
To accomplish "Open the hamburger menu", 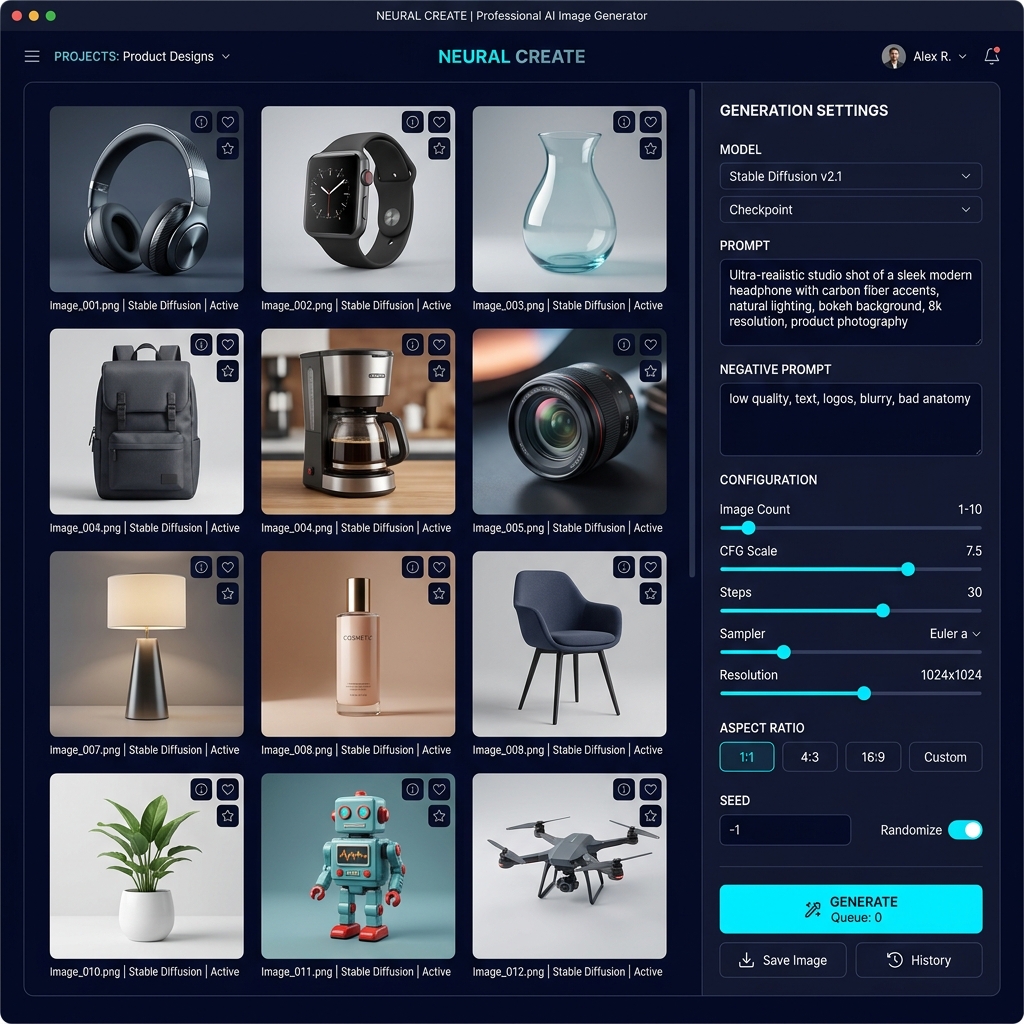I will pos(32,57).
